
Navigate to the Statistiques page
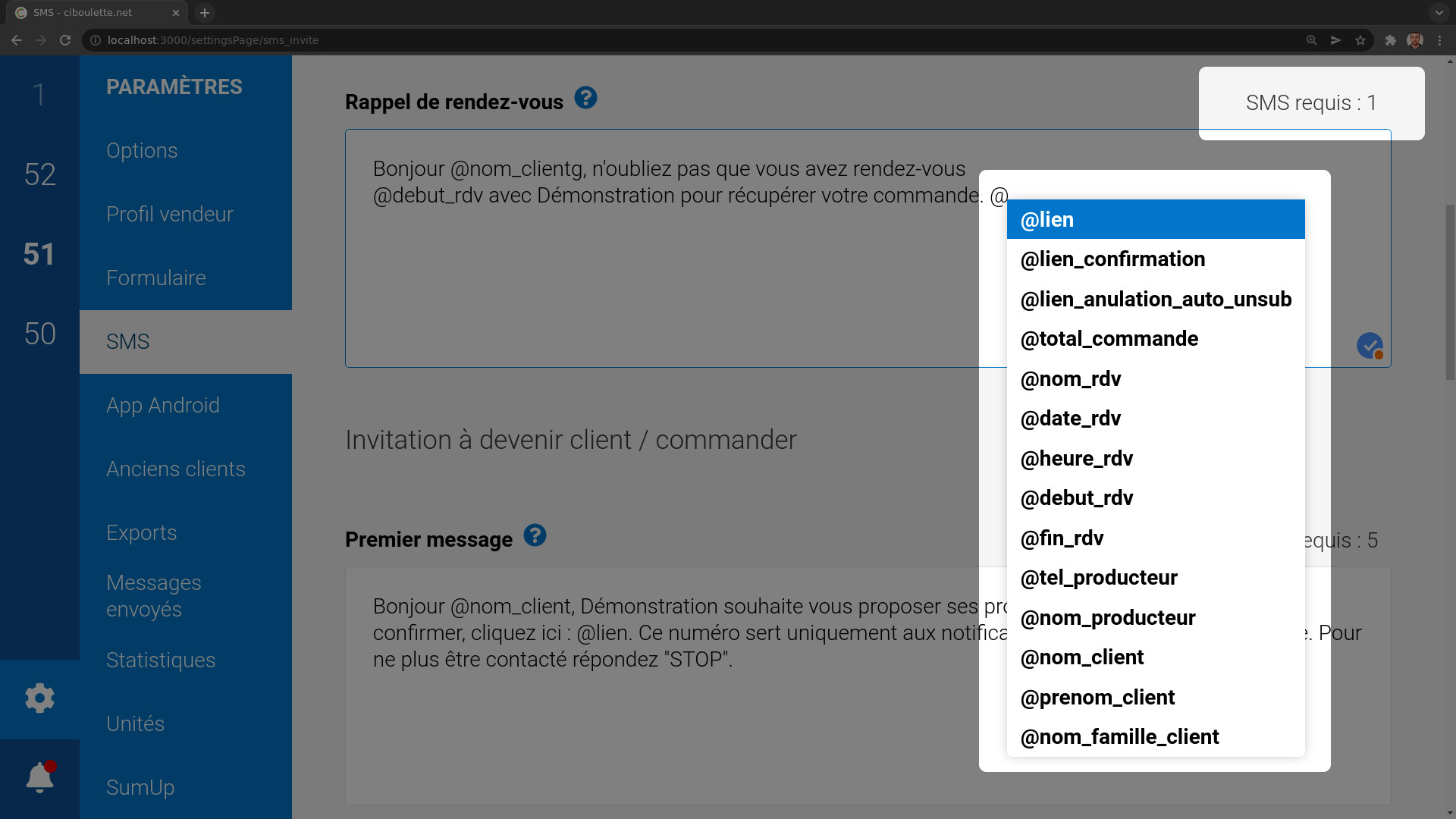[161, 661]
